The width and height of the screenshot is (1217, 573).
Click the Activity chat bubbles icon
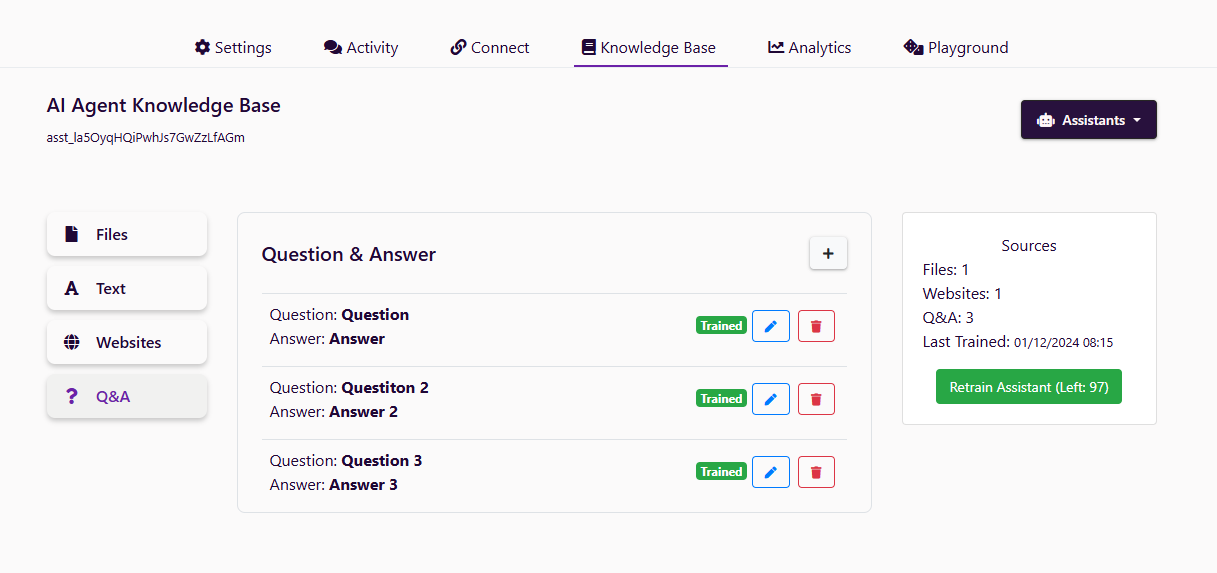click(333, 47)
